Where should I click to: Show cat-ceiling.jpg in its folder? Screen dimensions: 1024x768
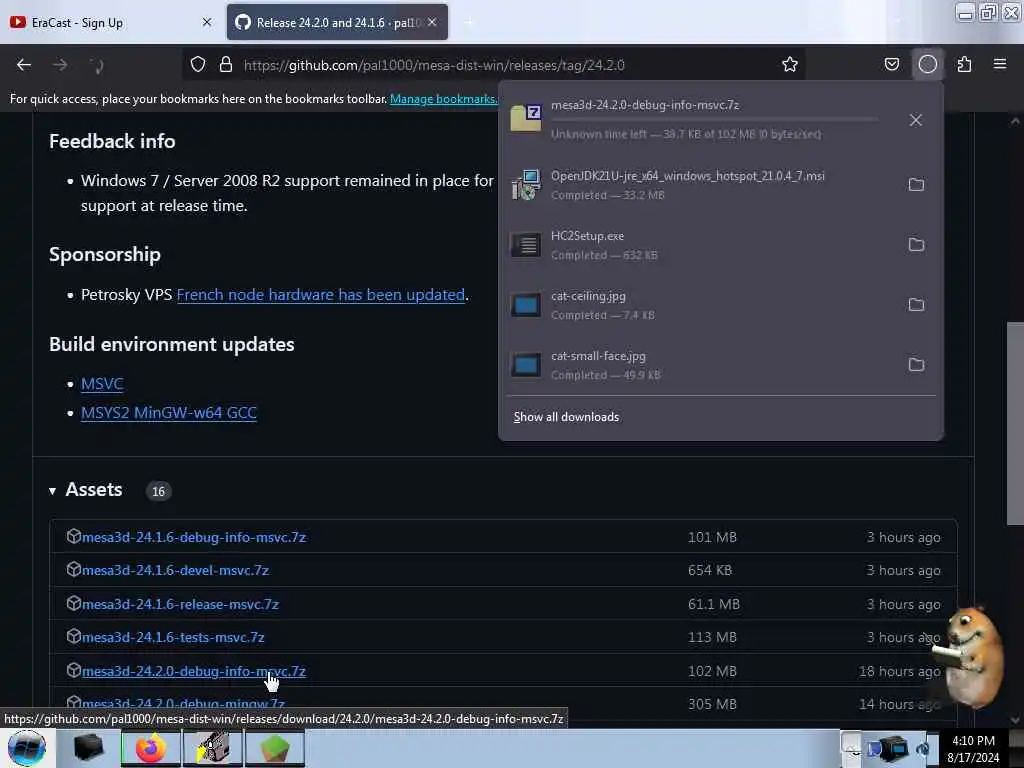(916, 305)
